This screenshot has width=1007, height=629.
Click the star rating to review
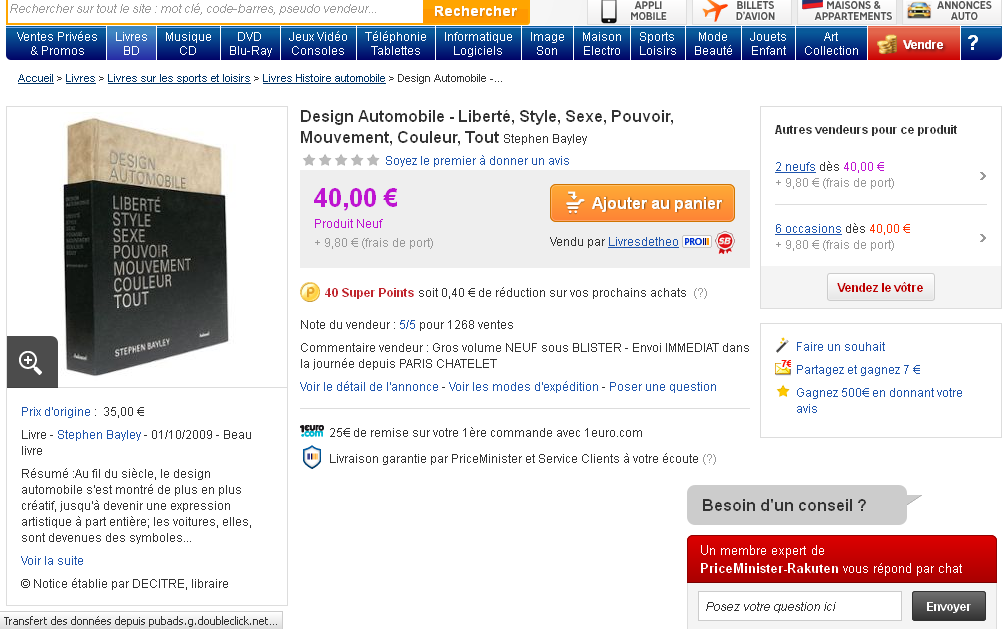[341, 160]
